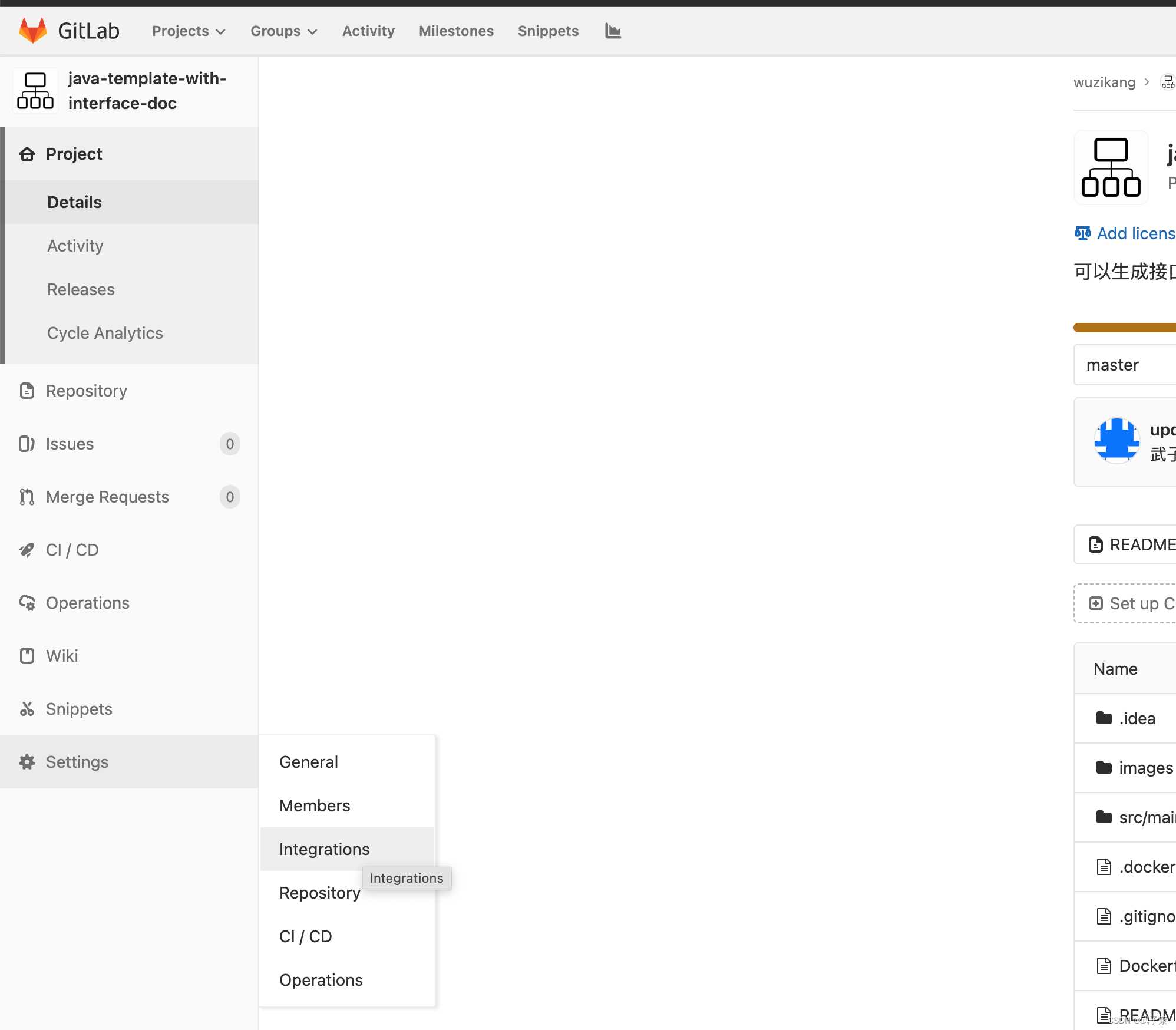The image size is (1176, 1030).
Task: Click the Wiki sidebar icon
Action: [28, 655]
